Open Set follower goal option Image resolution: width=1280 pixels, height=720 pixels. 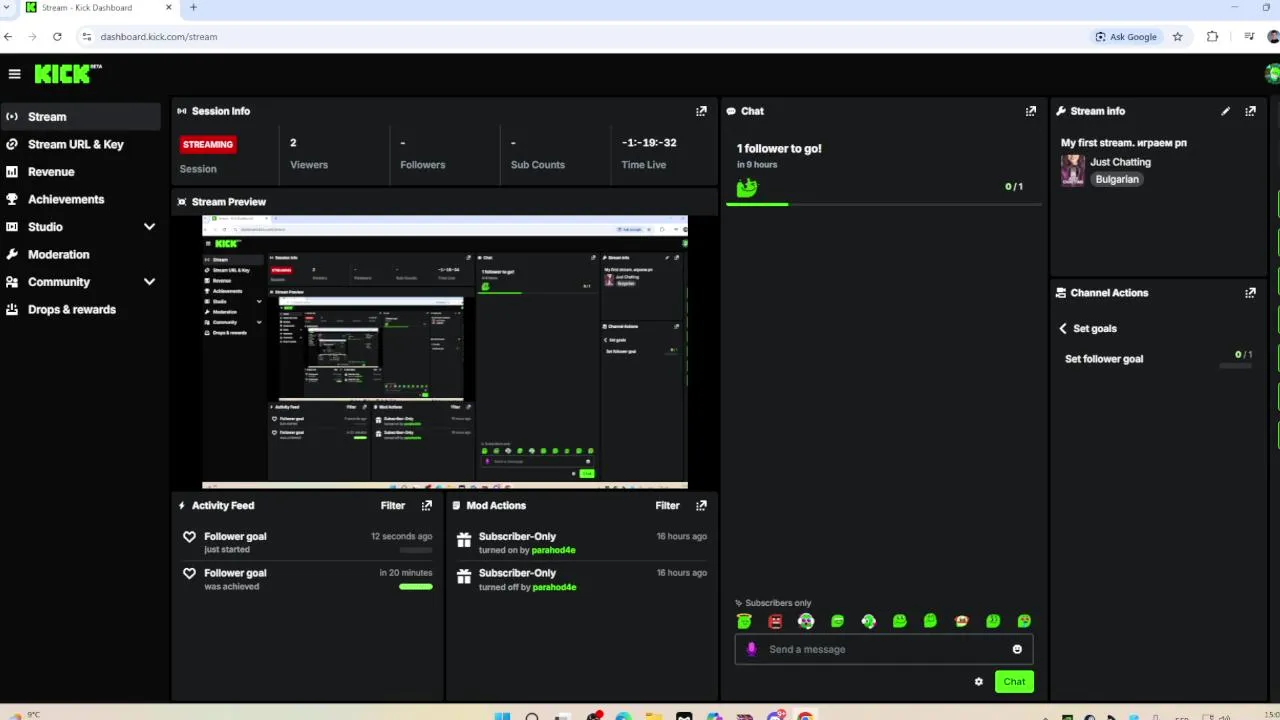click(1104, 359)
